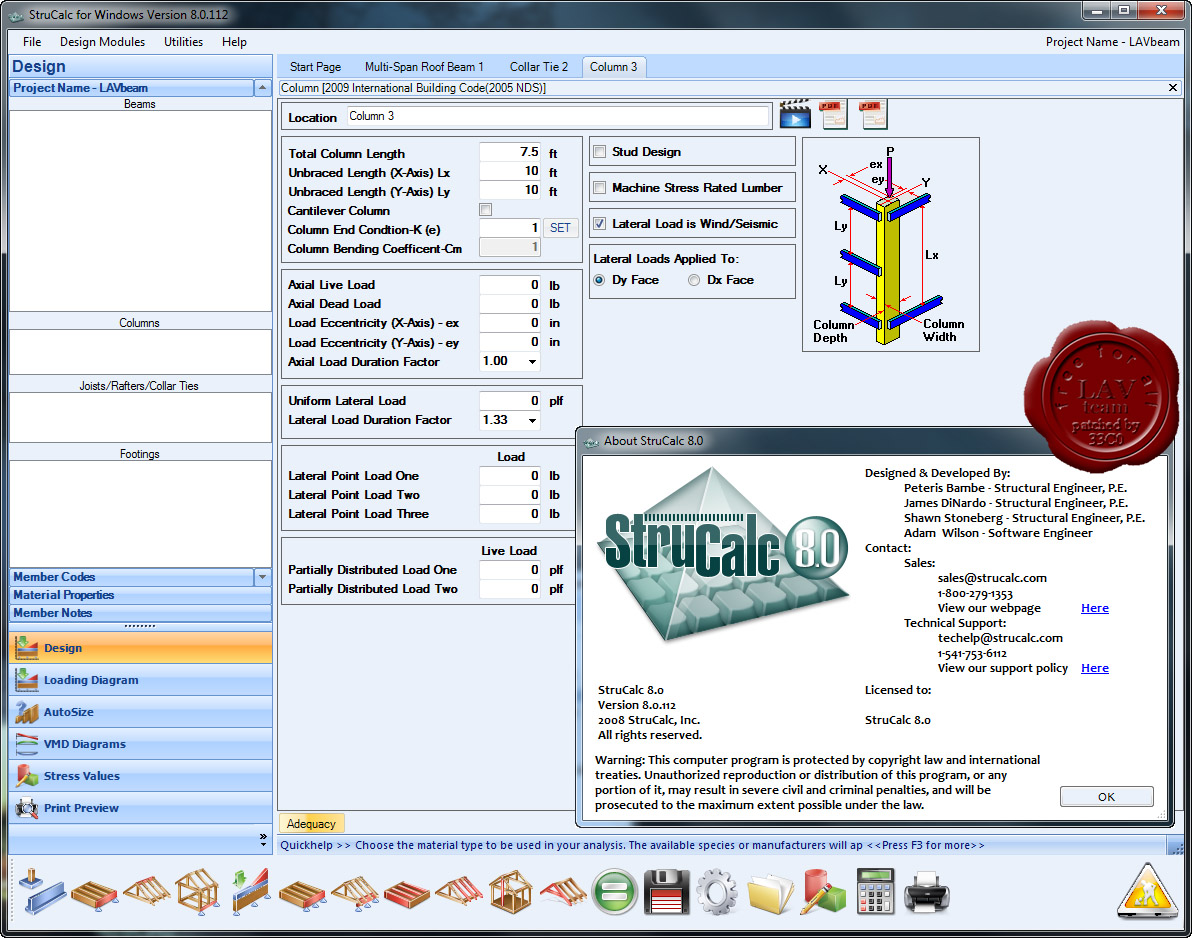The height and width of the screenshot is (938, 1192).
Task: Enable Machine Stress Rated Lumber checkbox
Action: [x=600, y=187]
